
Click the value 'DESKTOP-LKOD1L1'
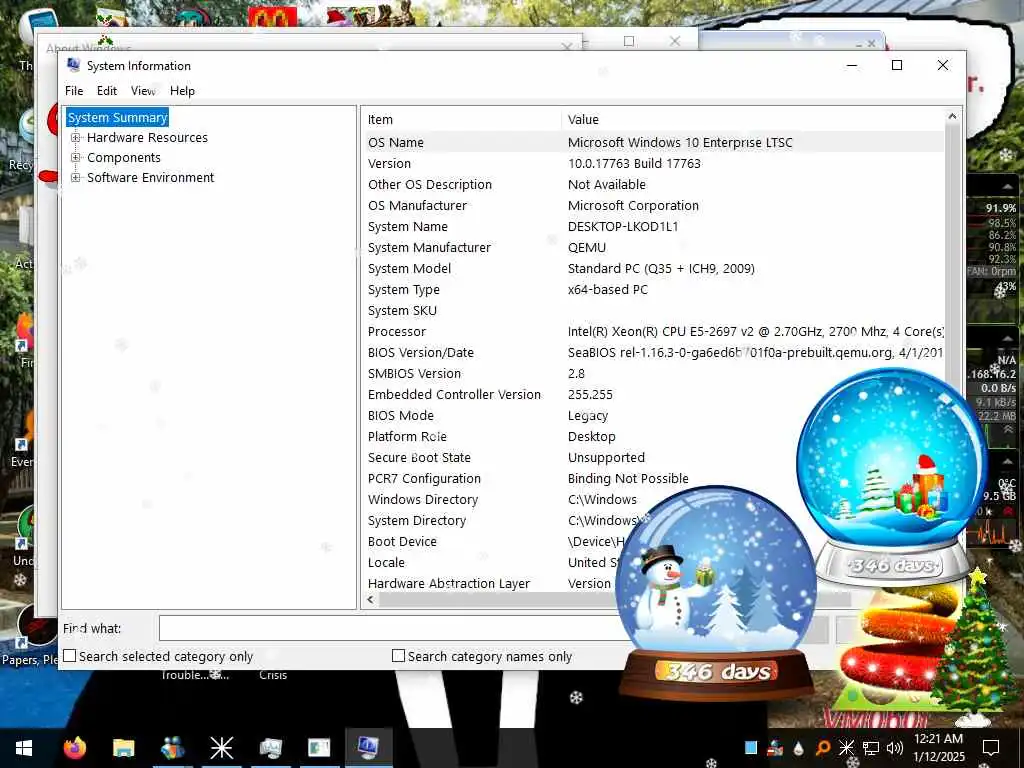(x=623, y=226)
